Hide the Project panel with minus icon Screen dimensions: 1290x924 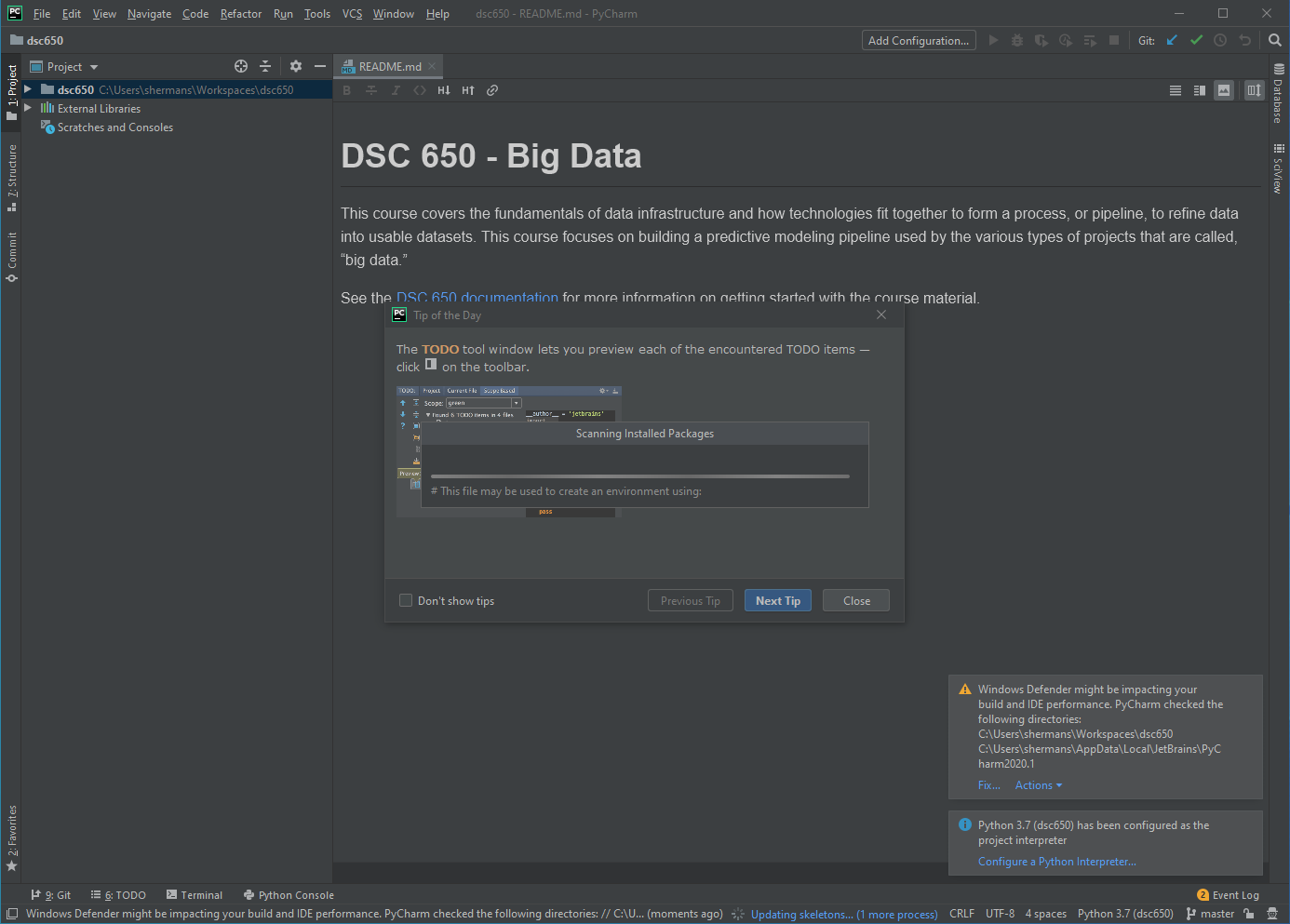point(320,66)
